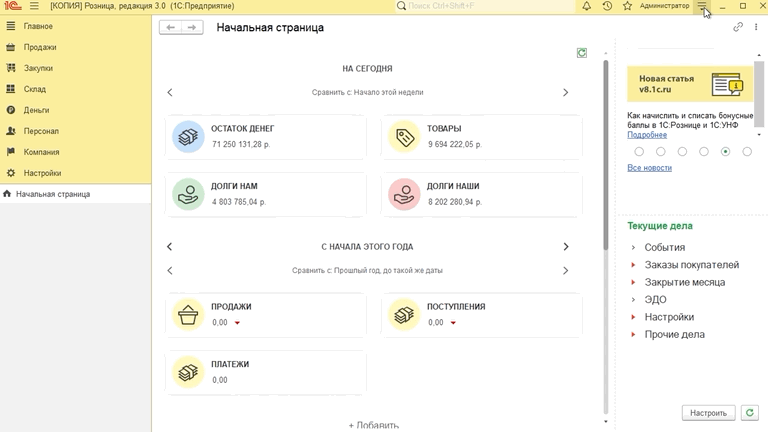The width and height of the screenshot is (768, 432).
Task: Click the Продажи red trend arrow
Action: click(237, 323)
